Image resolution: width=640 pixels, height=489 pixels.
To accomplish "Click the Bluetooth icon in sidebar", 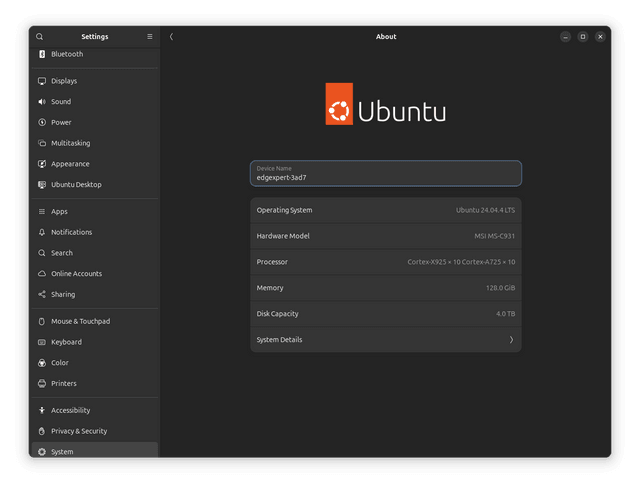I will (x=42, y=54).
